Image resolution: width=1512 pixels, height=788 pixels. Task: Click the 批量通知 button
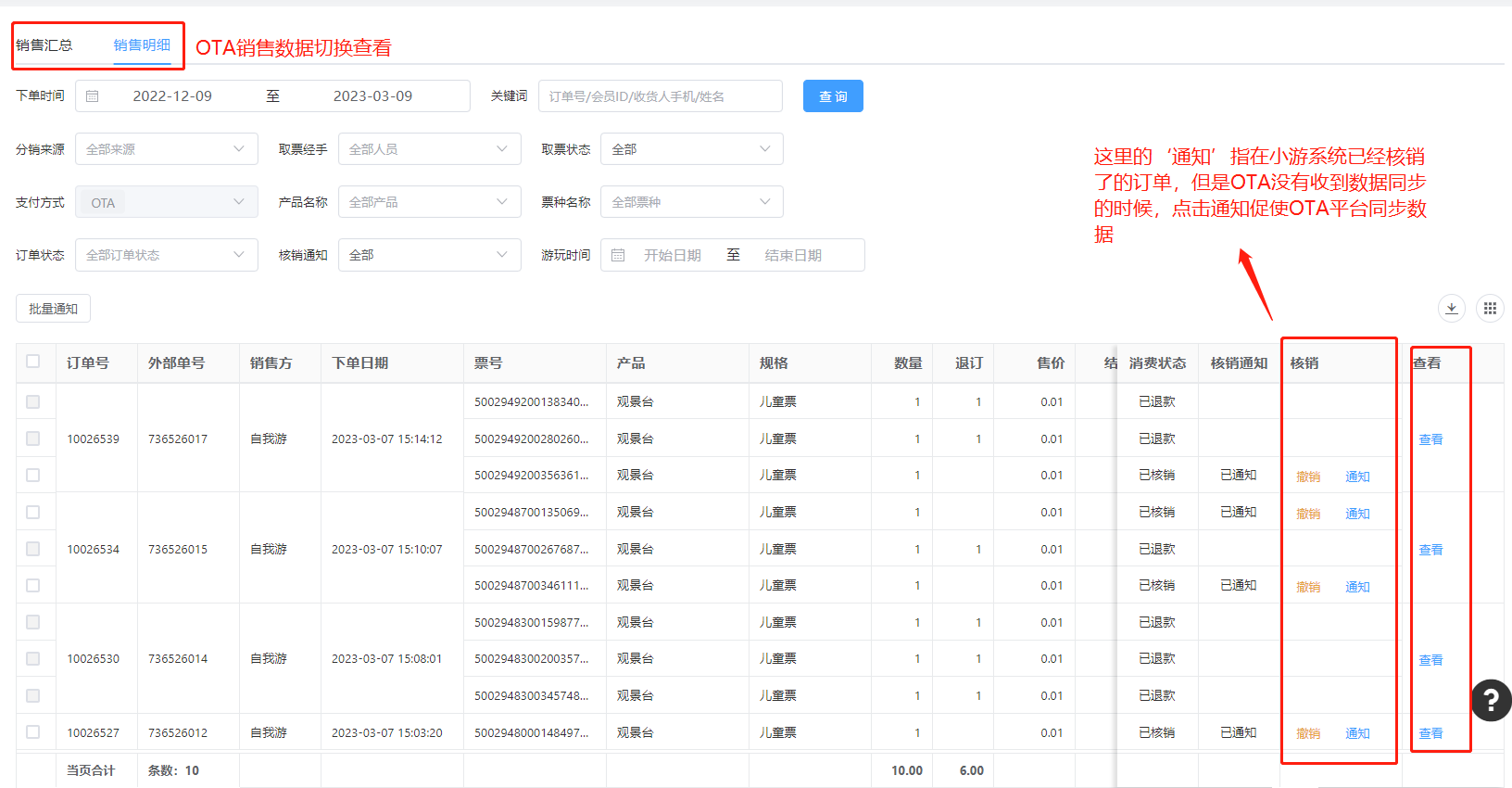53,309
